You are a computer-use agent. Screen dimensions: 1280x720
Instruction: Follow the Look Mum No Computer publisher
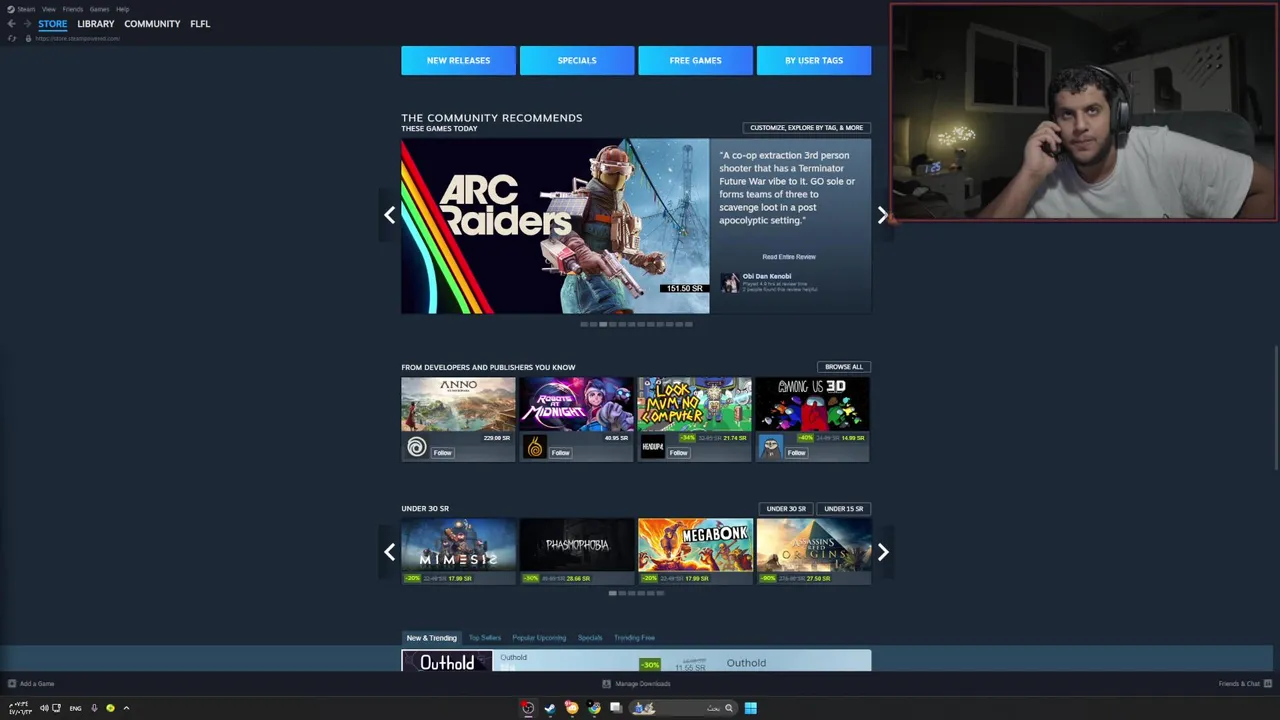pos(678,453)
